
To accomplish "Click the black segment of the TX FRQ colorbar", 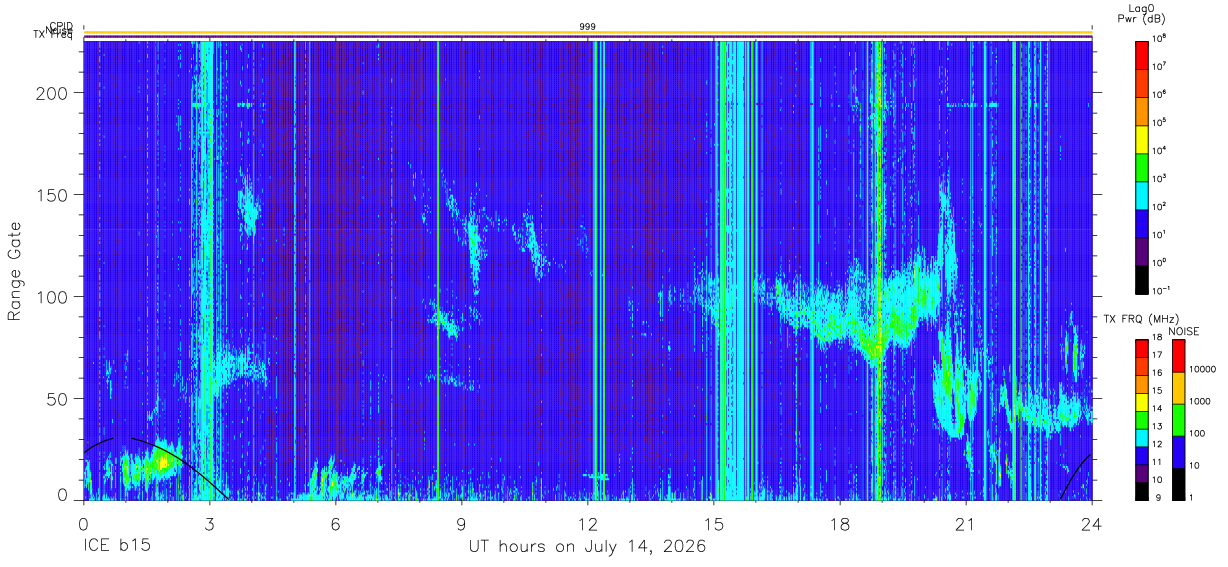I will click(1142, 491).
